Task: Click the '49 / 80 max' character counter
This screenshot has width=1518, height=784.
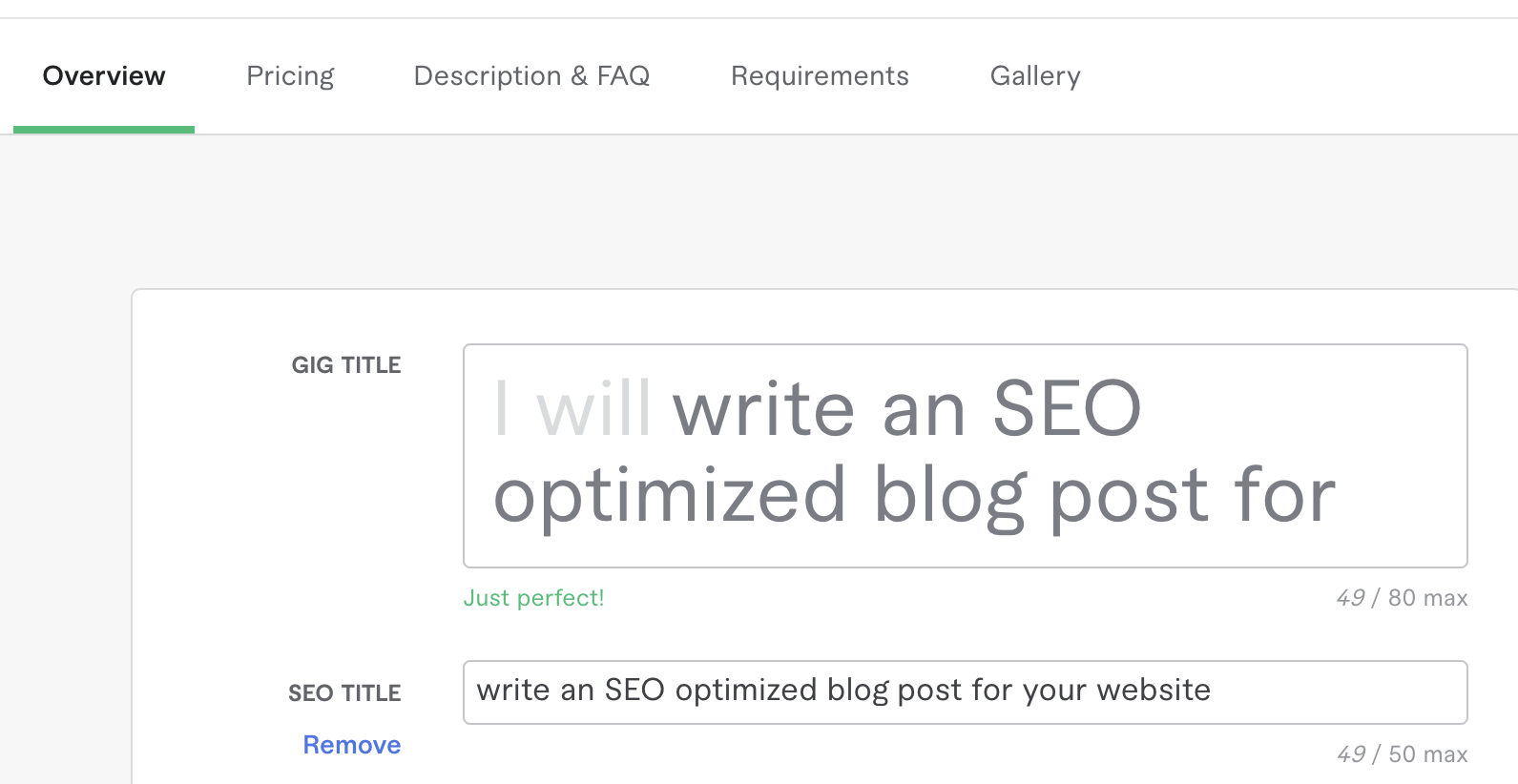Action: pos(1401,598)
